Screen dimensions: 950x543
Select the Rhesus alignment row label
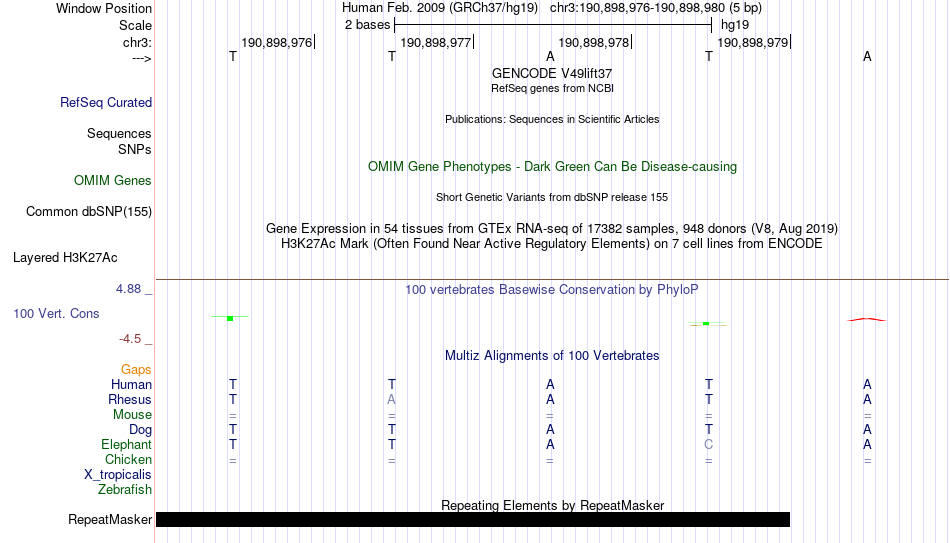[130, 399]
